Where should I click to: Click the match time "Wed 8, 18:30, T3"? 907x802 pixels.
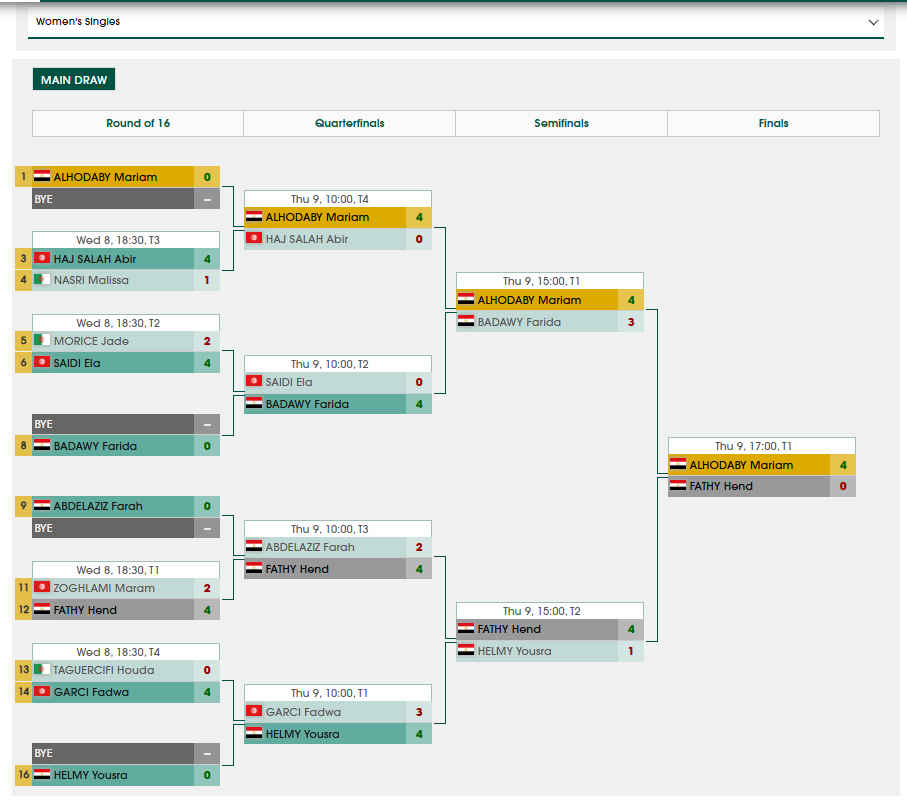[118, 240]
